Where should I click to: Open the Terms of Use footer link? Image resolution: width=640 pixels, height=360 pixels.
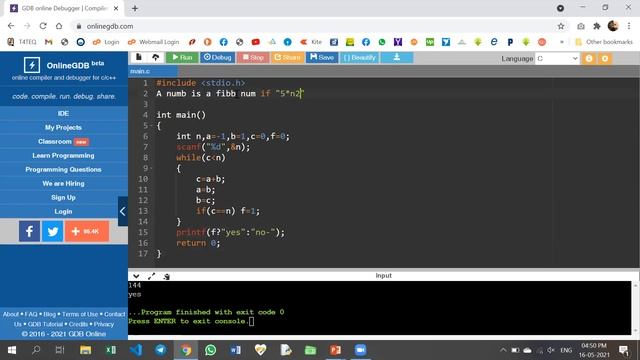click(x=80, y=314)
